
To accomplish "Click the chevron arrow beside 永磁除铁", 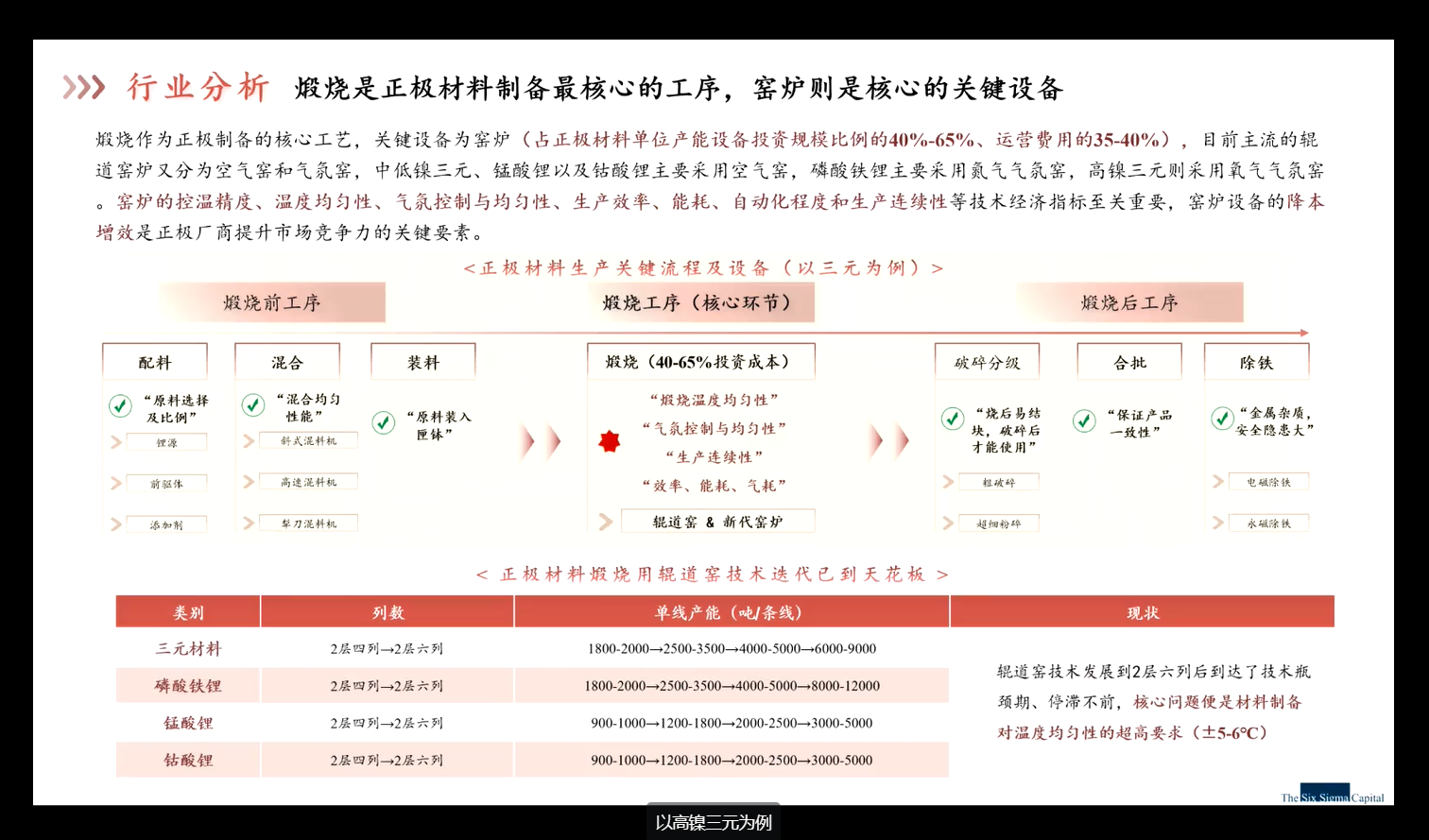I will tap(1218, 523).
